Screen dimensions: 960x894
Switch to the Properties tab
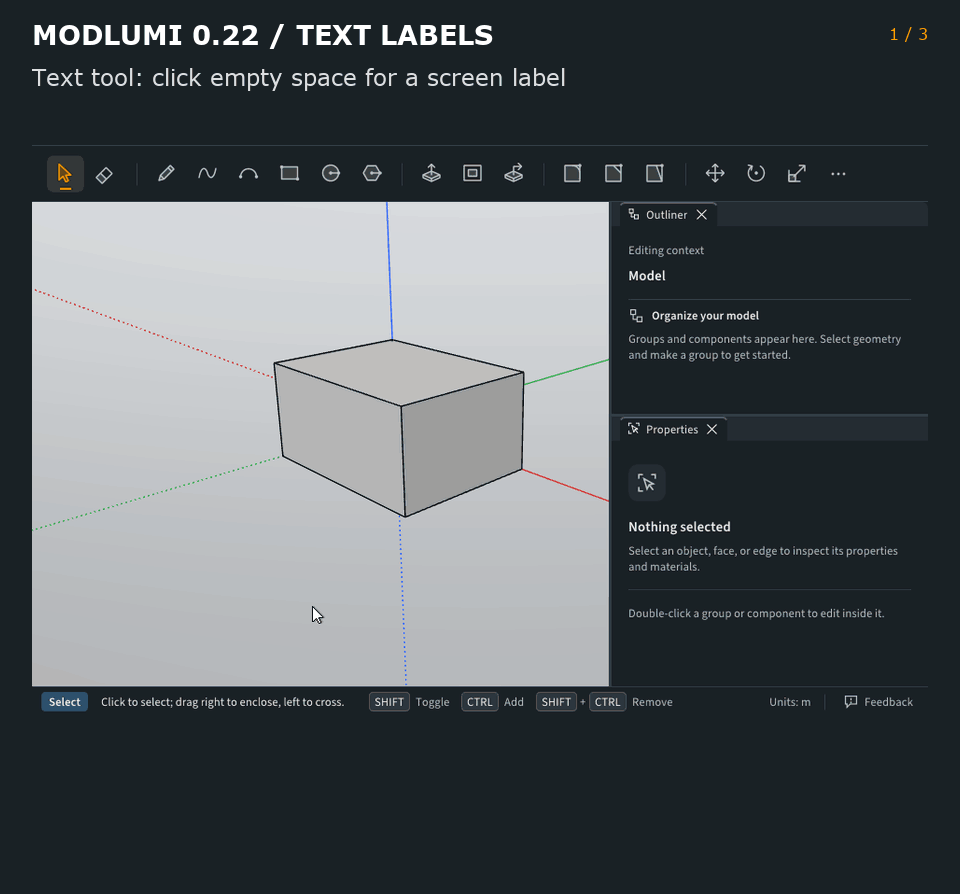pyautogui.click(x=672, y=430)
